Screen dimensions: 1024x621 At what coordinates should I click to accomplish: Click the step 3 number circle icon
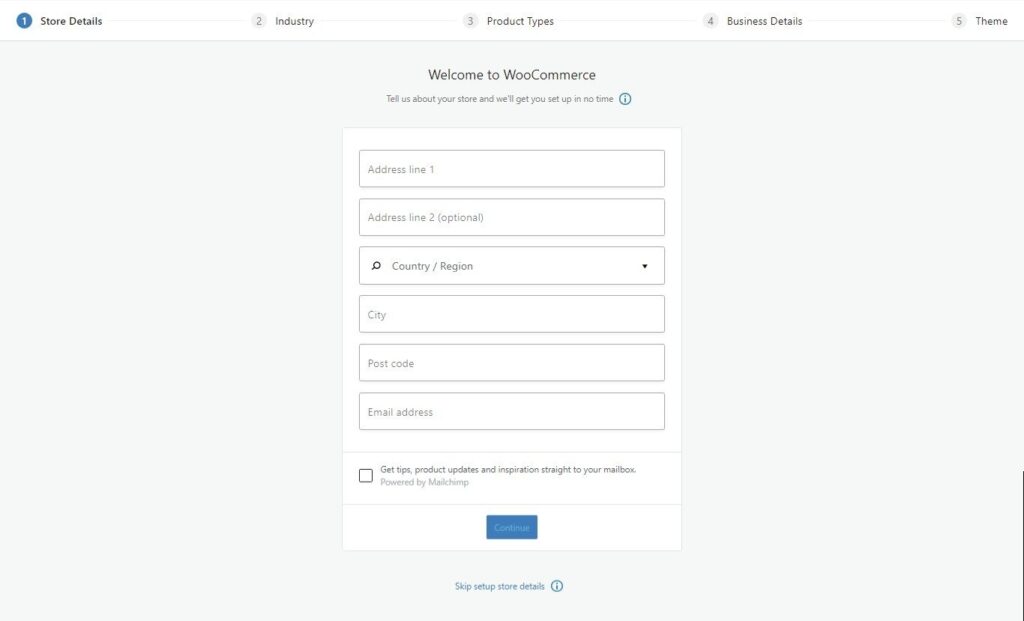(470, 21)
